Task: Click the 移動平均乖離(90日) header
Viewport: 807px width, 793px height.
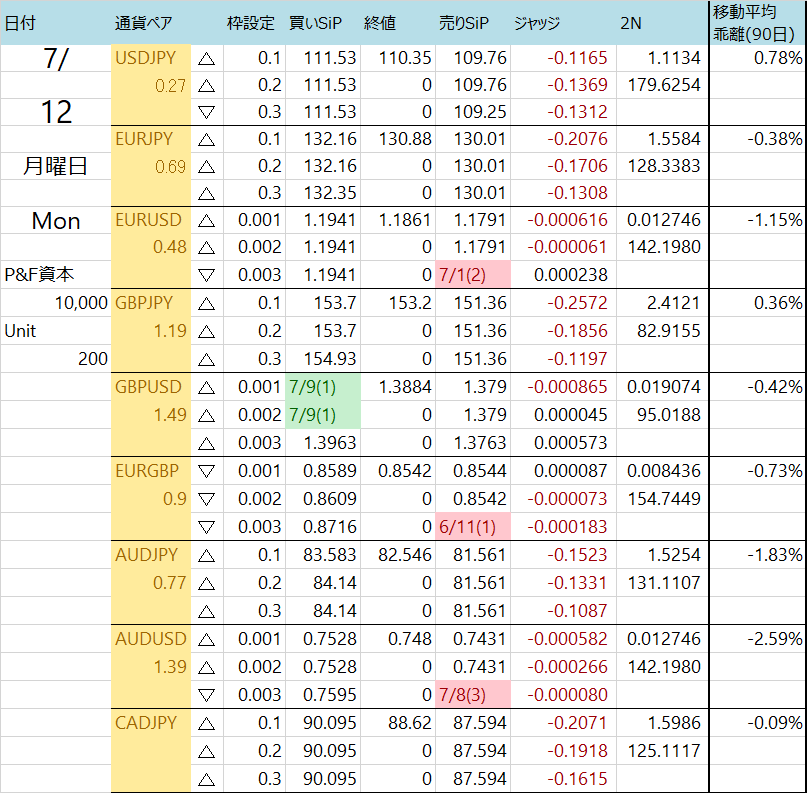Action: click(755, 23)
